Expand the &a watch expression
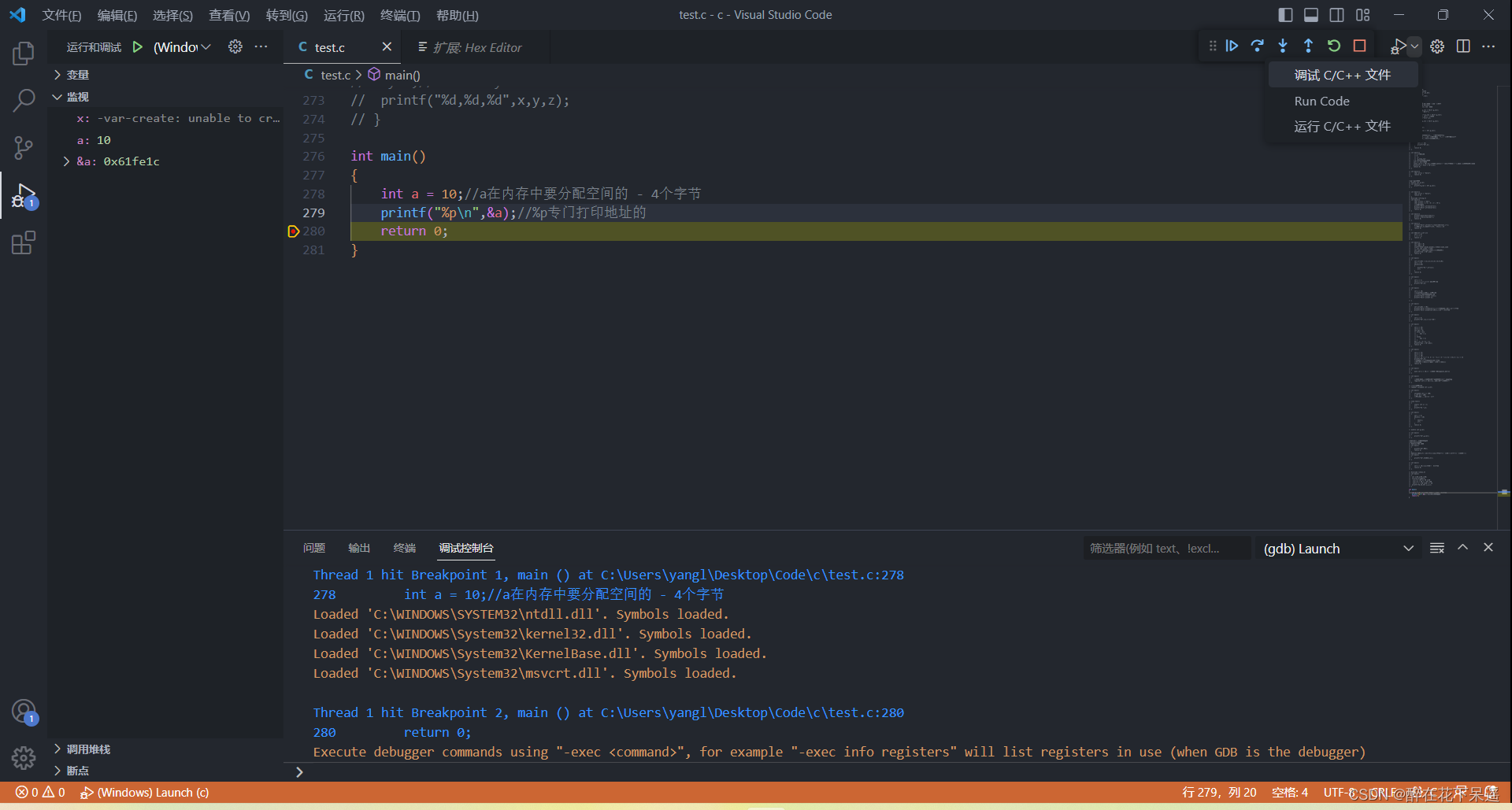 66,161
